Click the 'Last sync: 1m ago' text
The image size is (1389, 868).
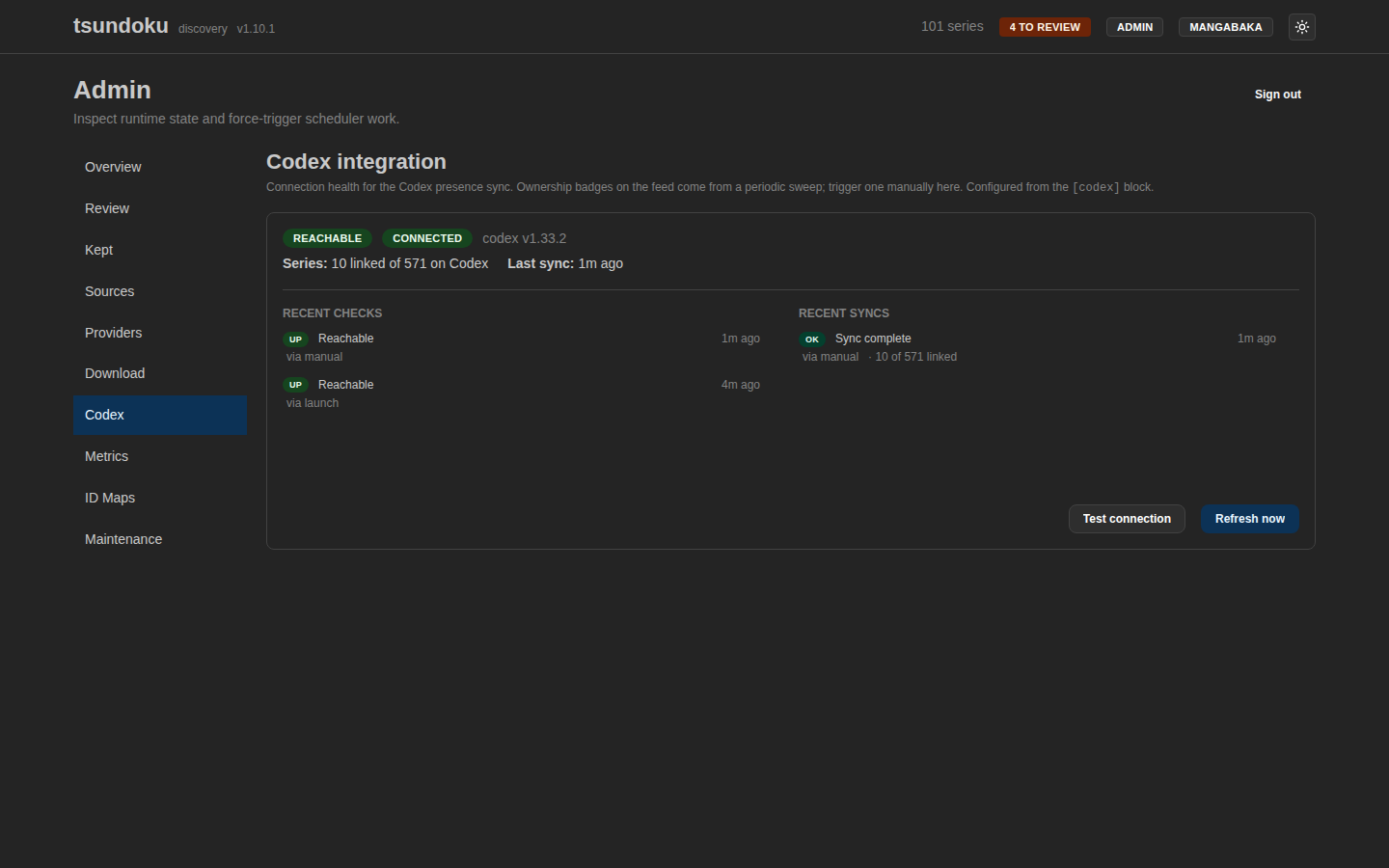(x=565, y=263)
